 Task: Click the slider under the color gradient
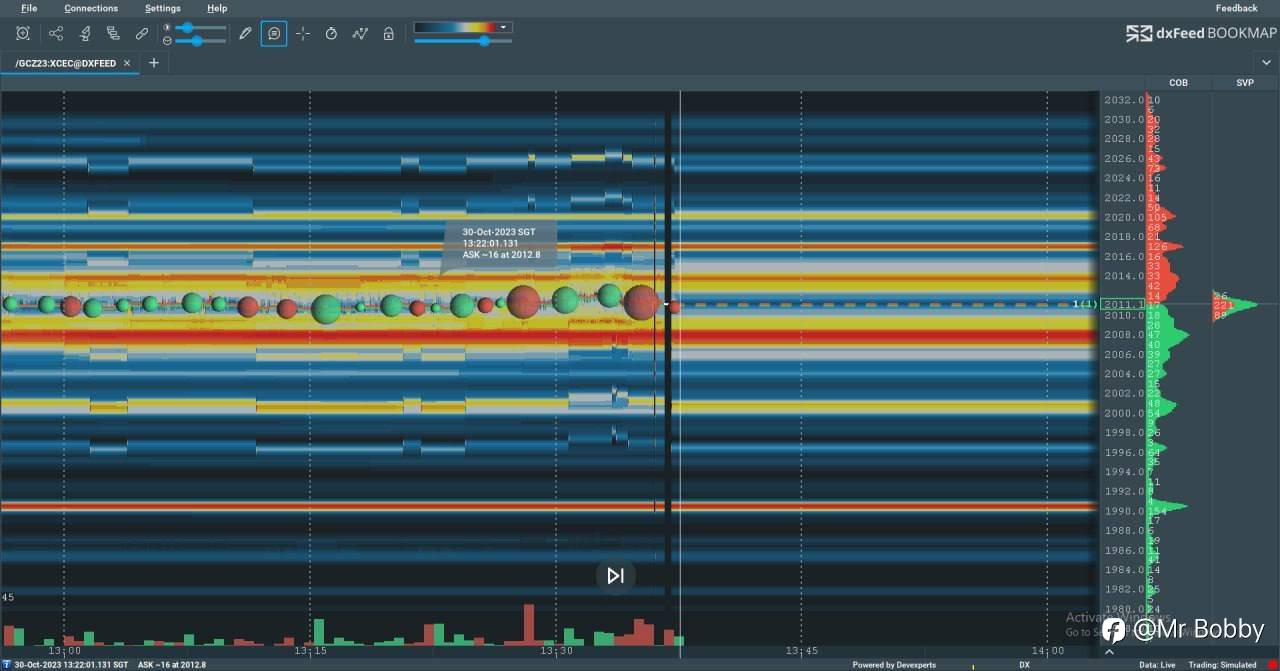[x=484, y=41]
